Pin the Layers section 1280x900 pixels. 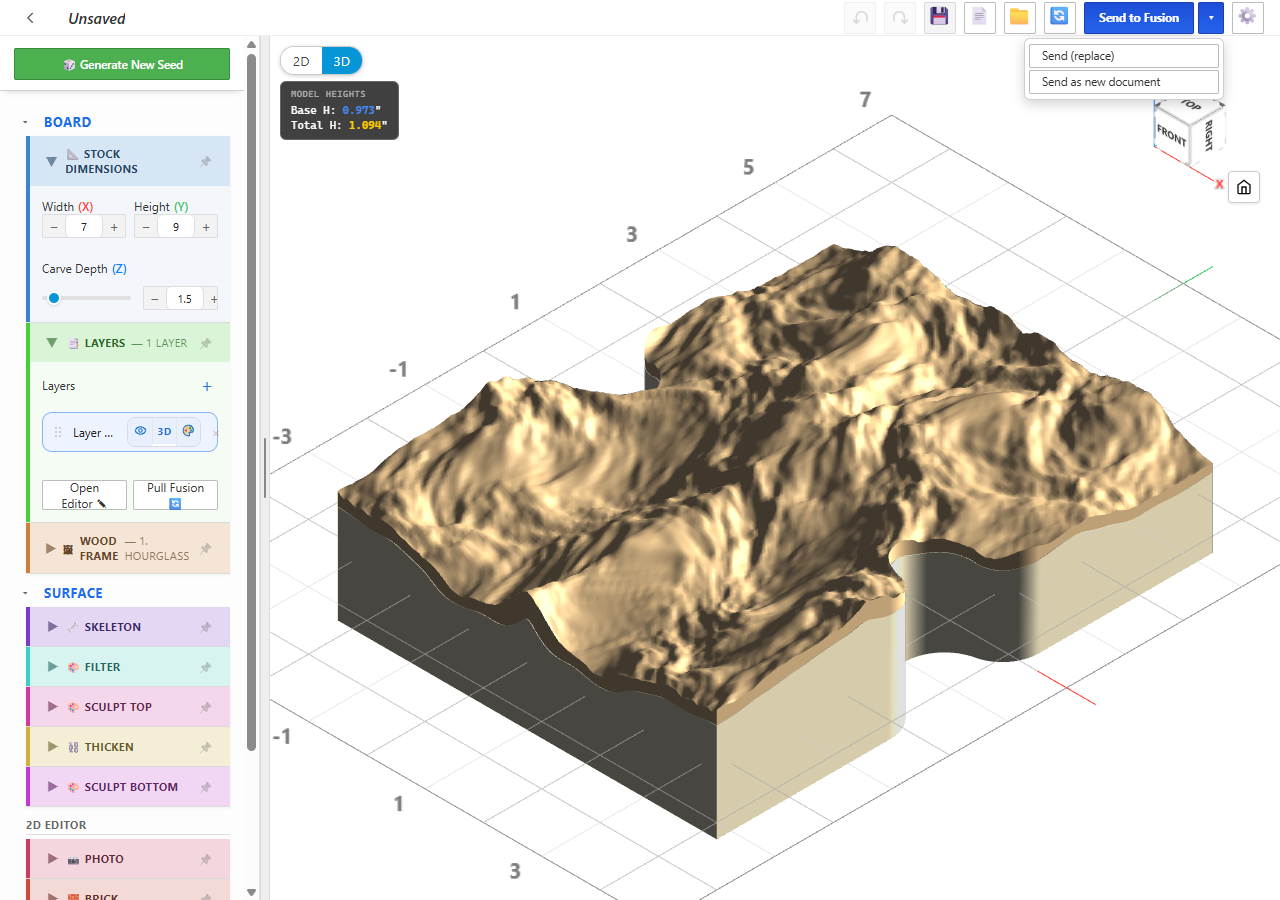[206, 343]
